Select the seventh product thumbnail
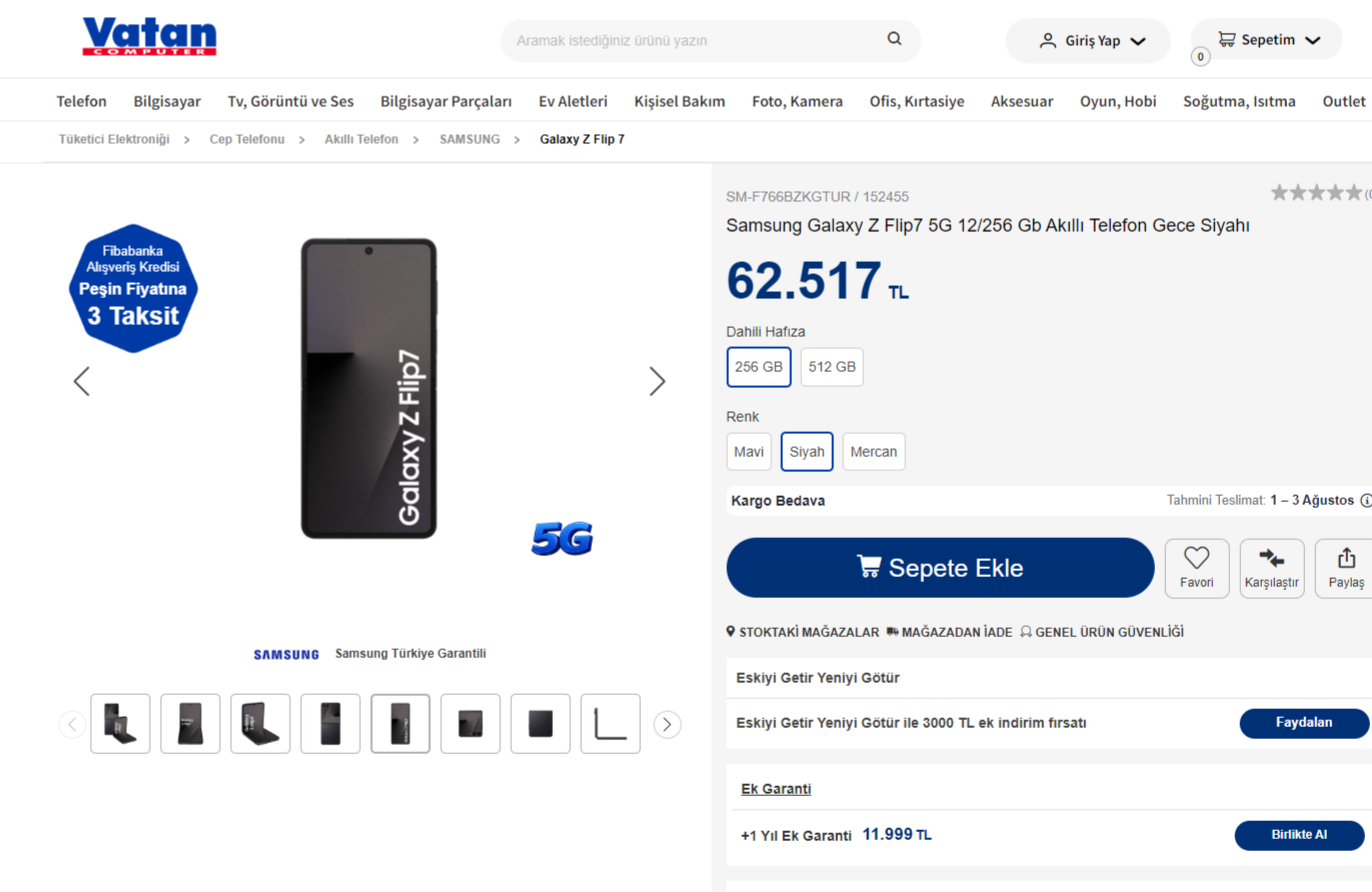1372x892 pixels. 540,724
